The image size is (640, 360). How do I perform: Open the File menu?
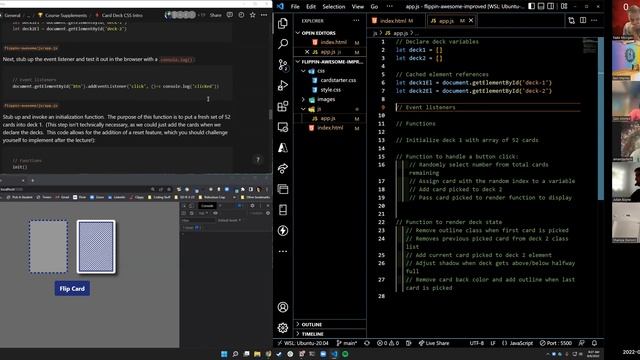coord(295,7)
